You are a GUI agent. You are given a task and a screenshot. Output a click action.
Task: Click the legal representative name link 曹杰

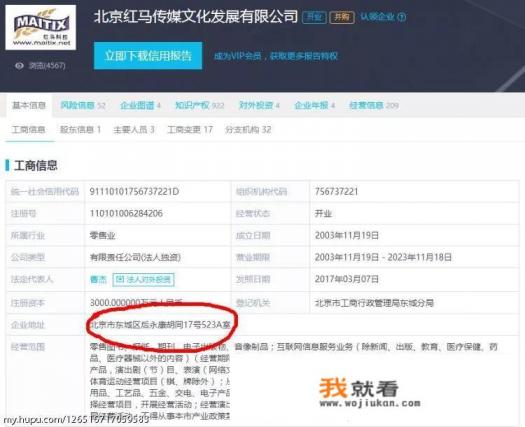point(98,279)
